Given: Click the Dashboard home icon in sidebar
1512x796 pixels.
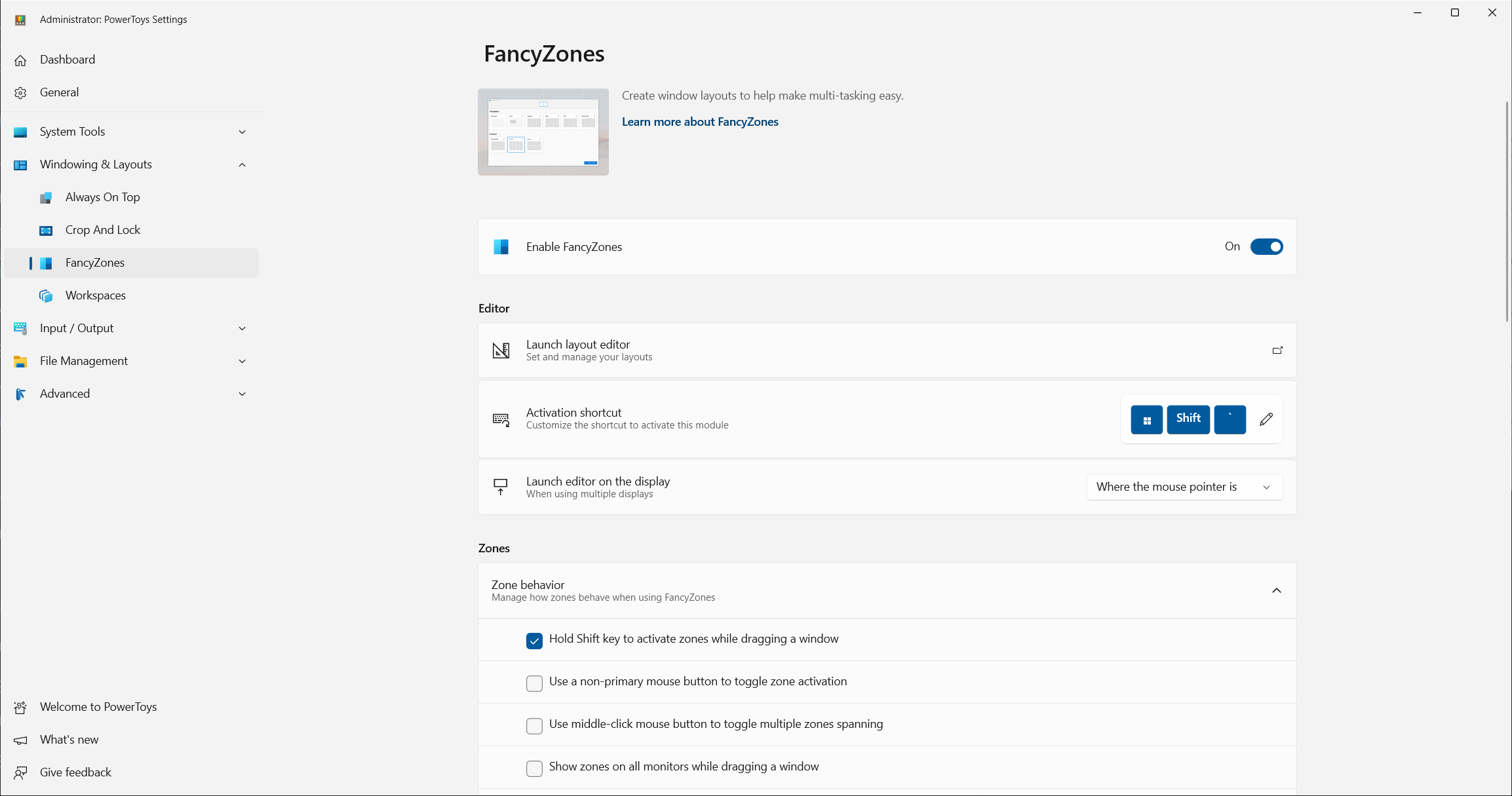Looking at the screenshot, I should point(20,60).
